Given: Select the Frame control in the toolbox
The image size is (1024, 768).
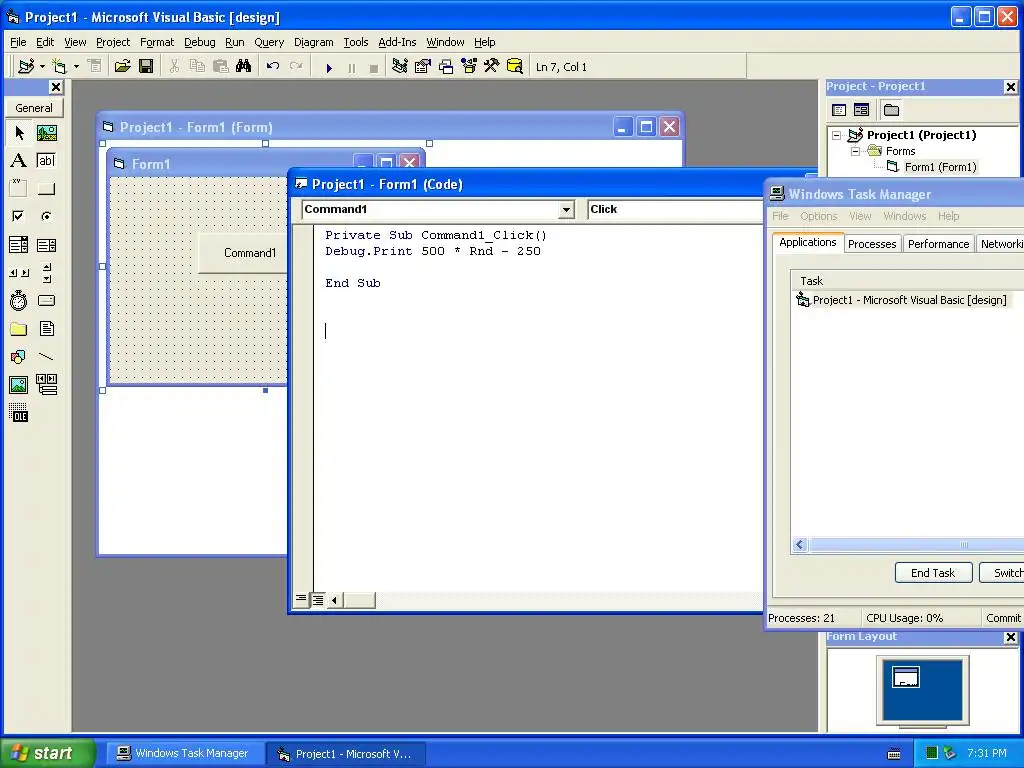Looking at the screenshot, I should click(19, 189).
